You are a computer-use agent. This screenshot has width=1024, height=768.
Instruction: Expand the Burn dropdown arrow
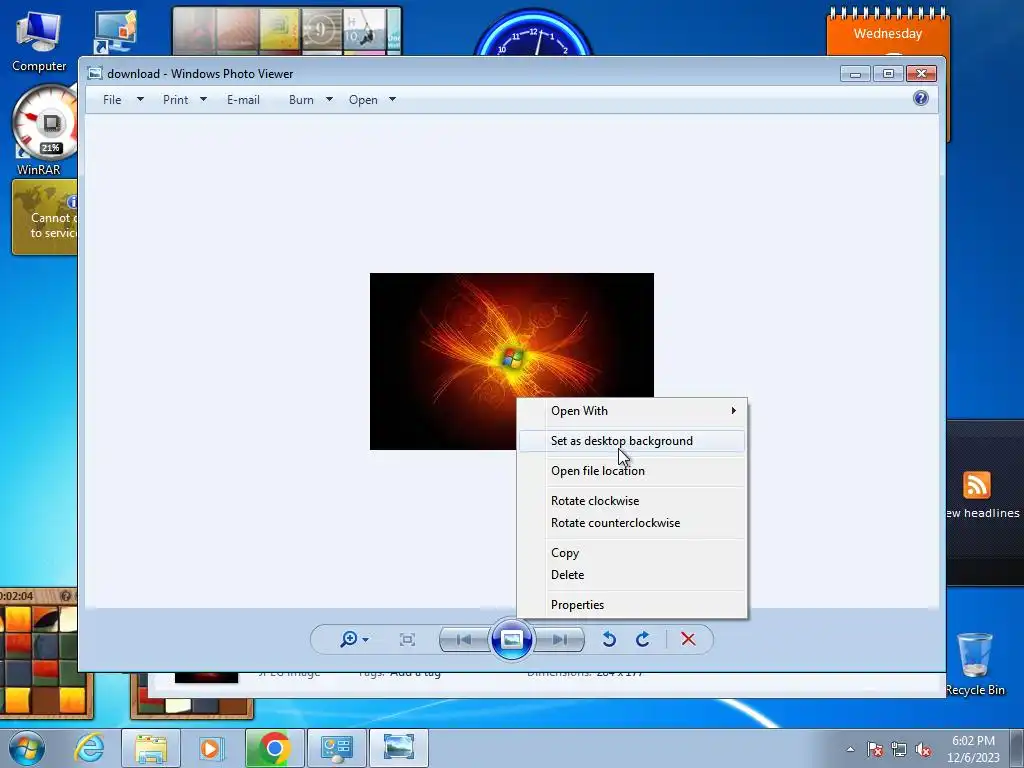(x=329, y=99)
